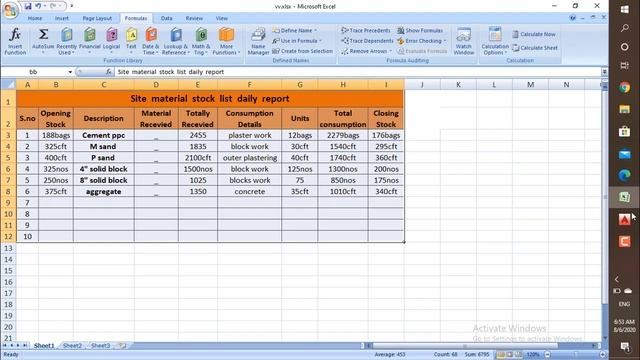Click Remove Arrows button

coord(367,51)
